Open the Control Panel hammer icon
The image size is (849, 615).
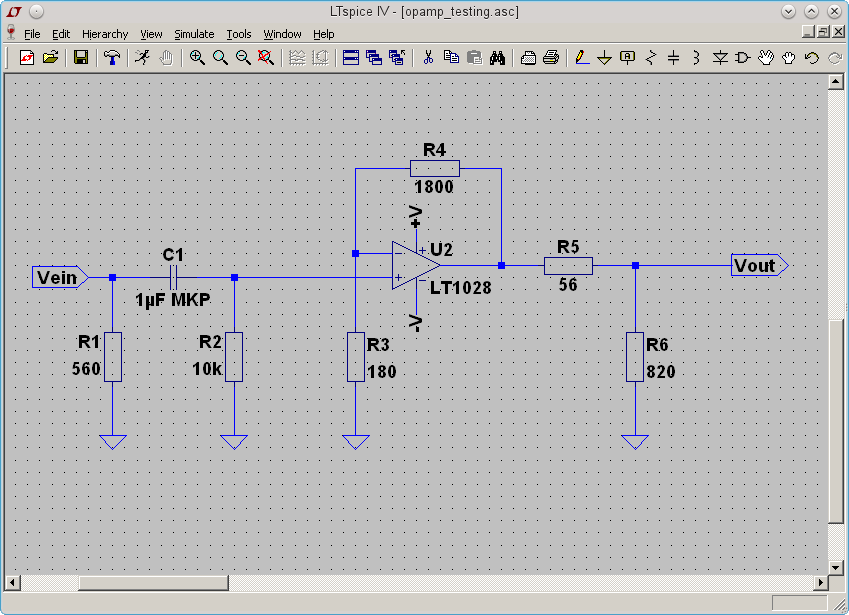[x=112, y=57]
